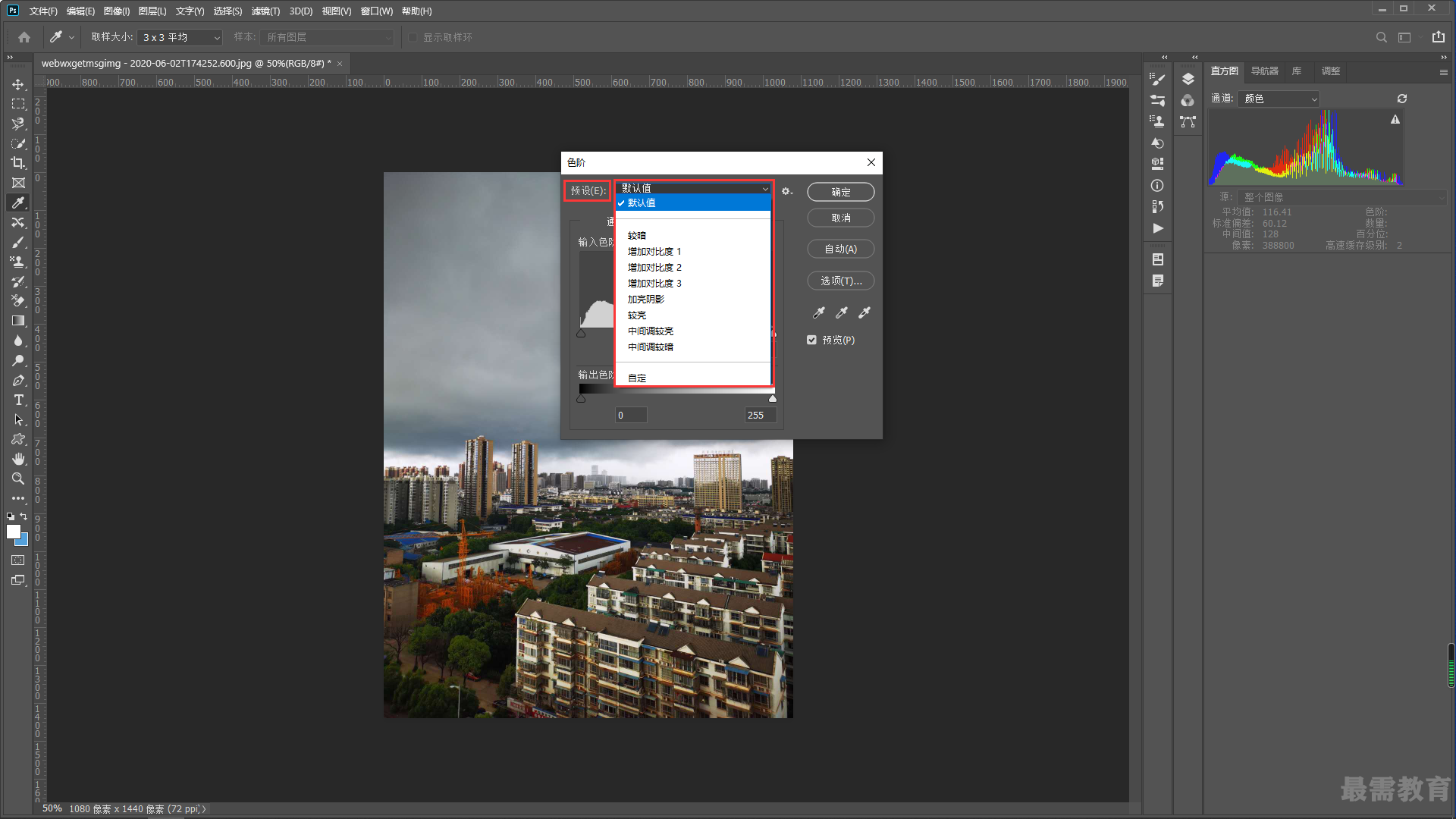This screenshot has width=1456, height=819.
Task: Select the Zoom tool
Action: point(18,479)
